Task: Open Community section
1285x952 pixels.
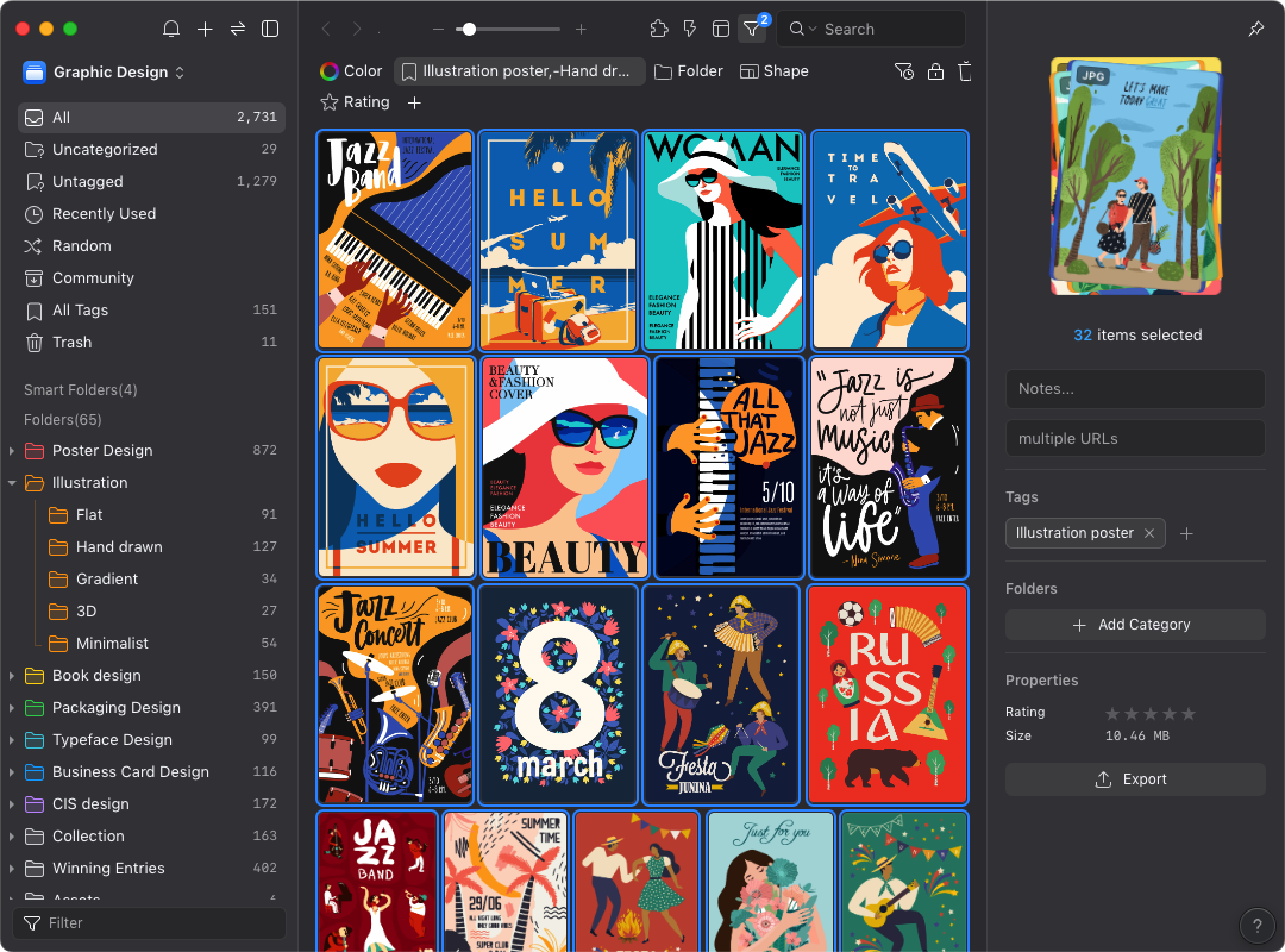Action: click(x=151, y=278)
